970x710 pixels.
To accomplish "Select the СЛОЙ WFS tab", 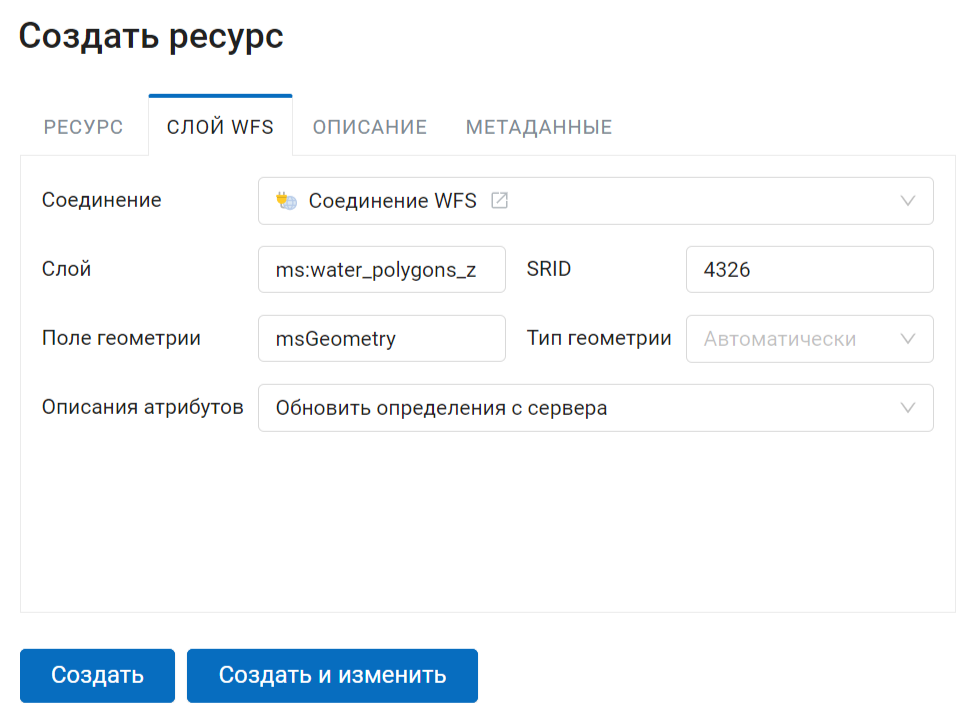I will 220,126.
